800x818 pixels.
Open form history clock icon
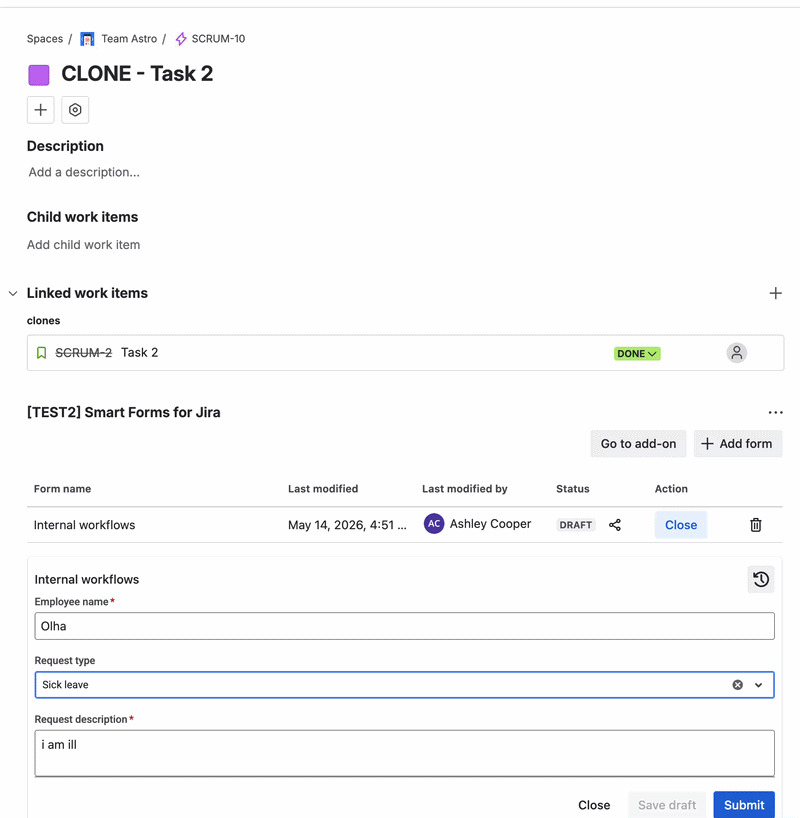[761, 580]
